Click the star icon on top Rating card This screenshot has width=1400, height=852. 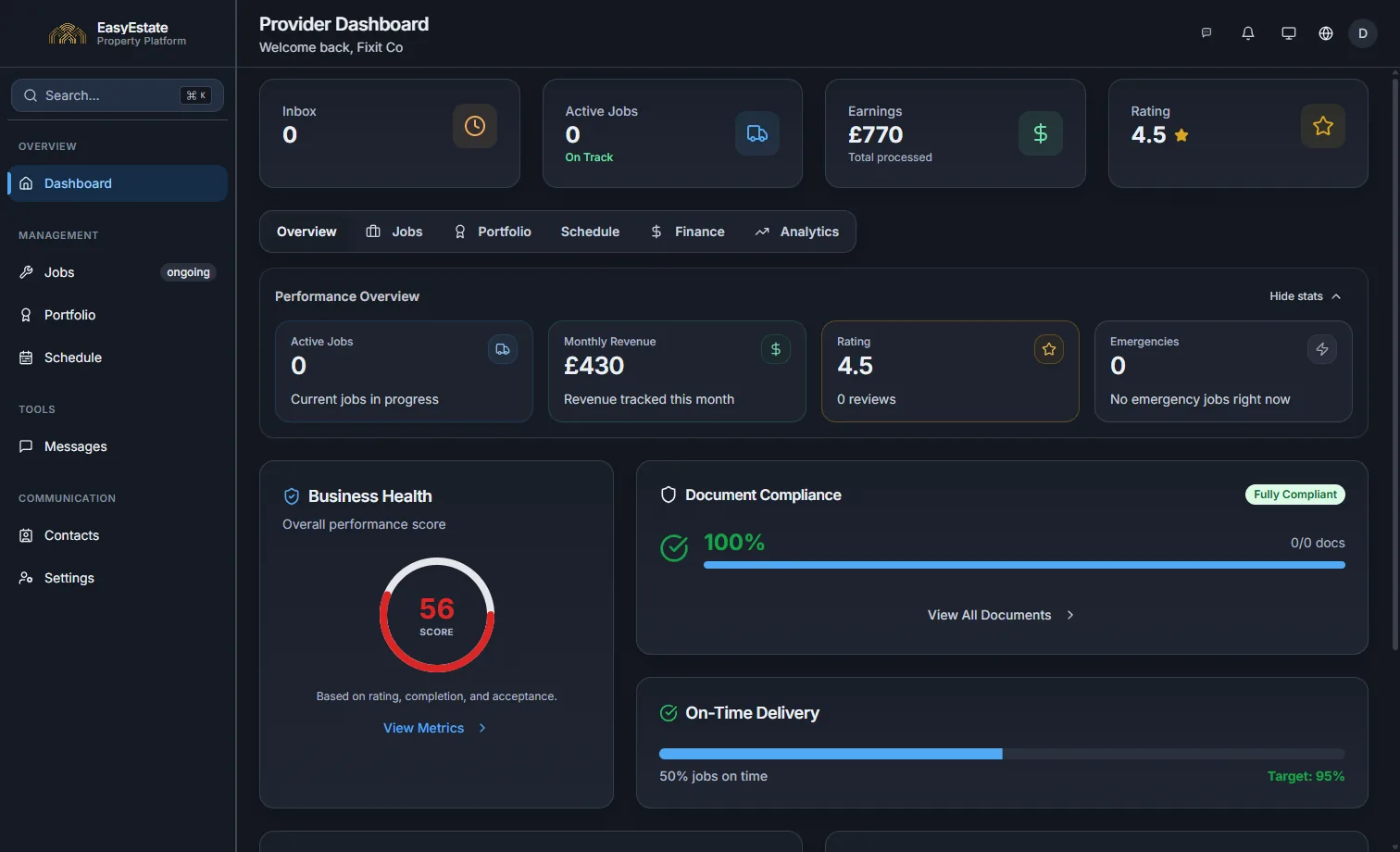click(x=1323, y=126)
